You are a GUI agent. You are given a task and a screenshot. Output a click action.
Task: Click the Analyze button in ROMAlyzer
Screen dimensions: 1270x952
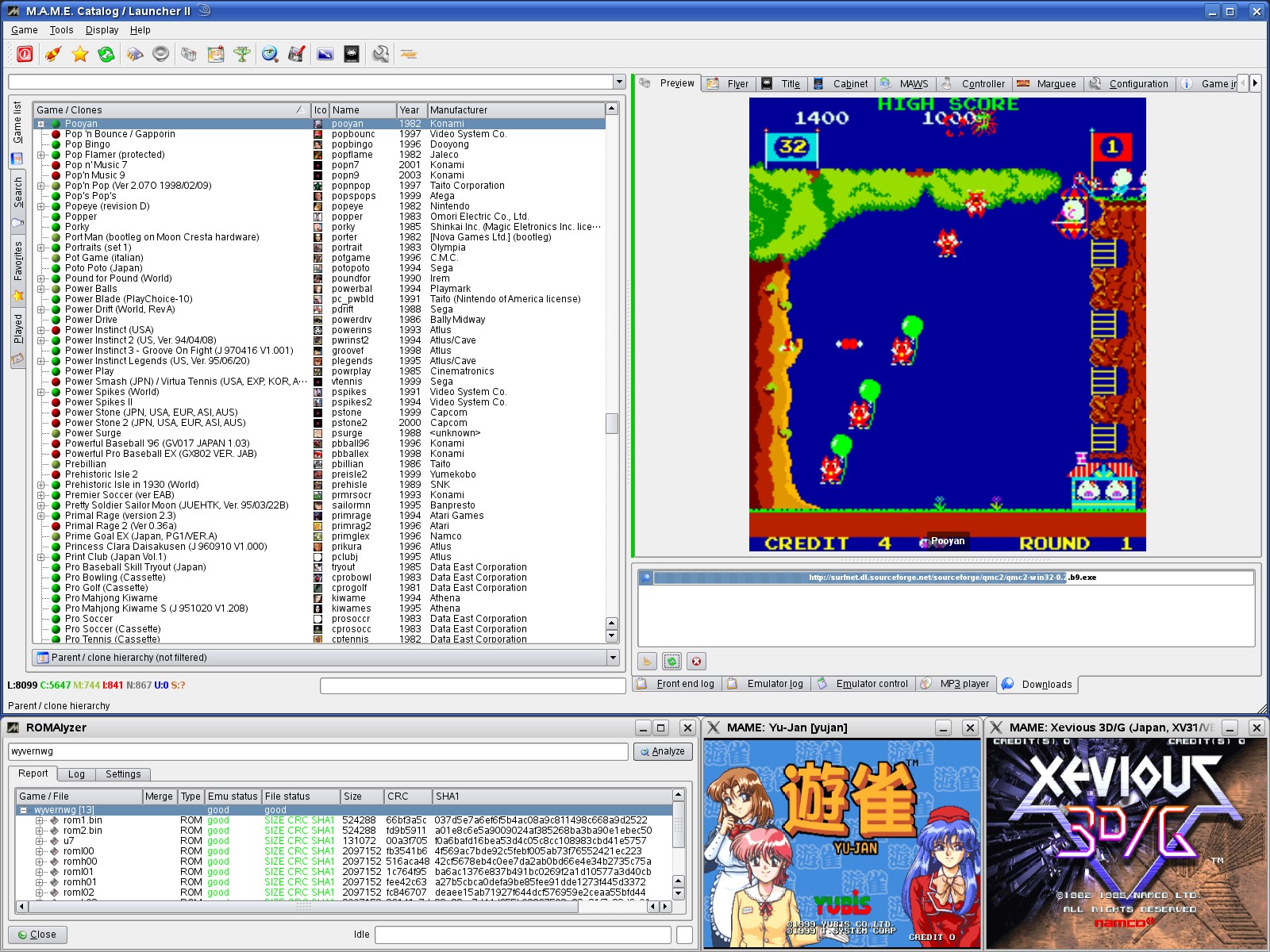(663, 751)
